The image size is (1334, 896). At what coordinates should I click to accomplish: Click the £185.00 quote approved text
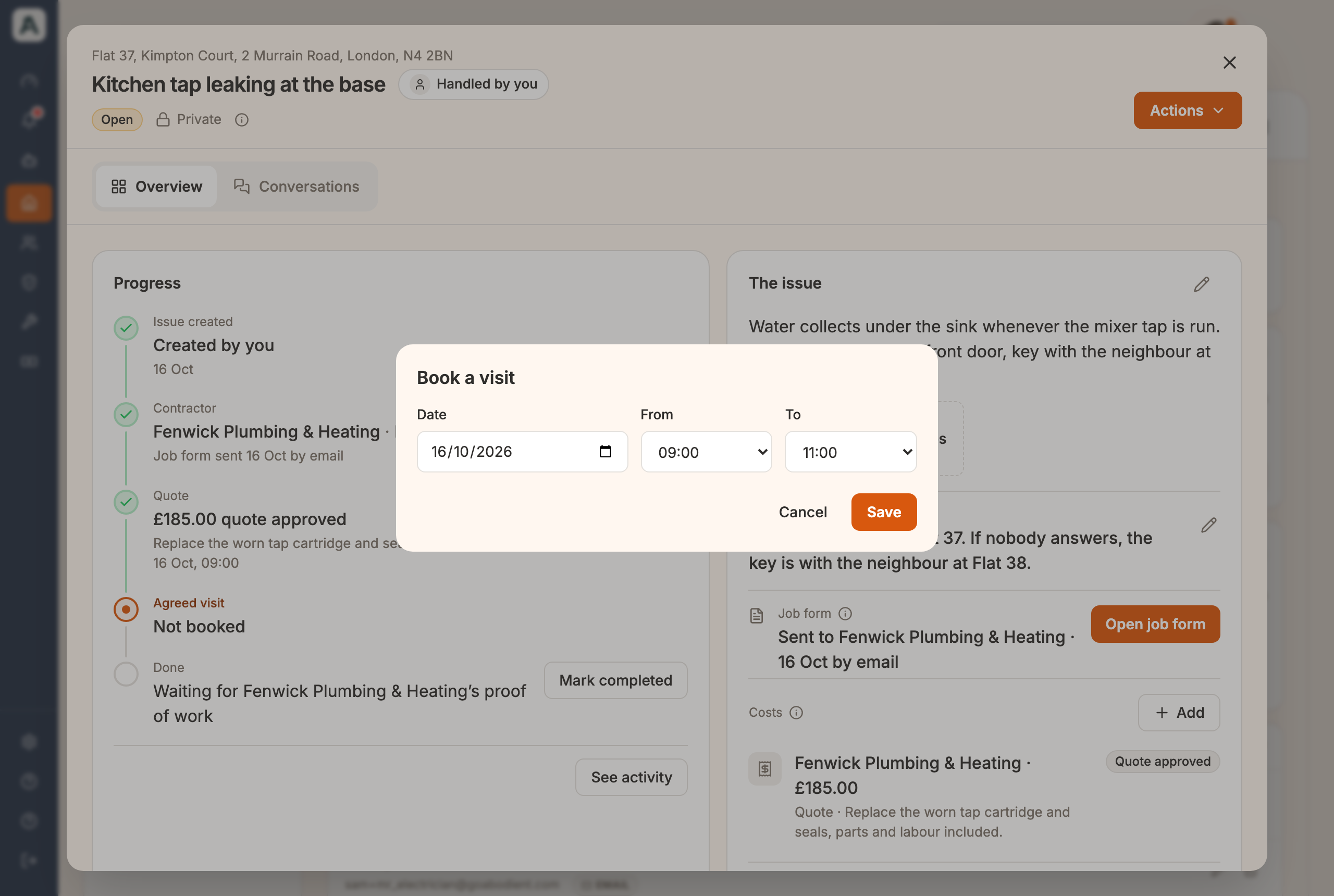click(249, 519)
